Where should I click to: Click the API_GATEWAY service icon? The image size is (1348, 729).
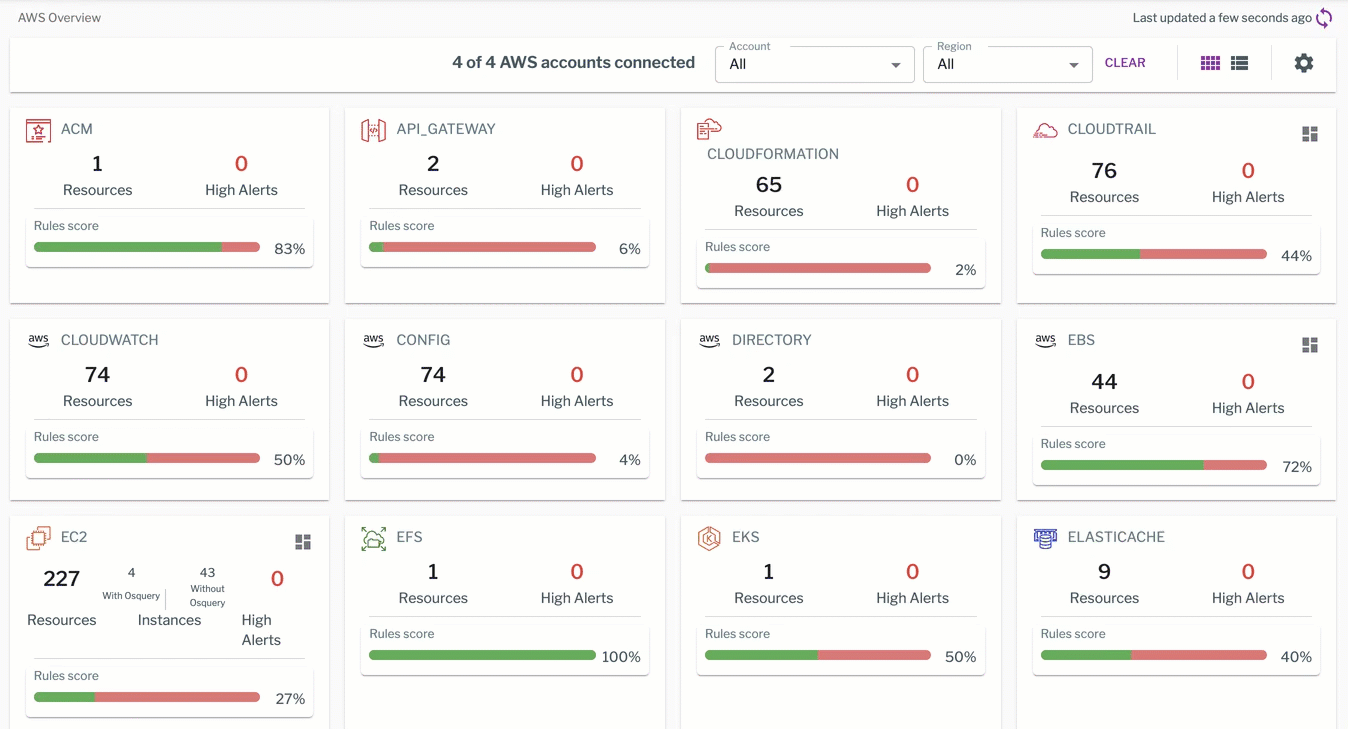pyautogui.click(x=373, y=130)
